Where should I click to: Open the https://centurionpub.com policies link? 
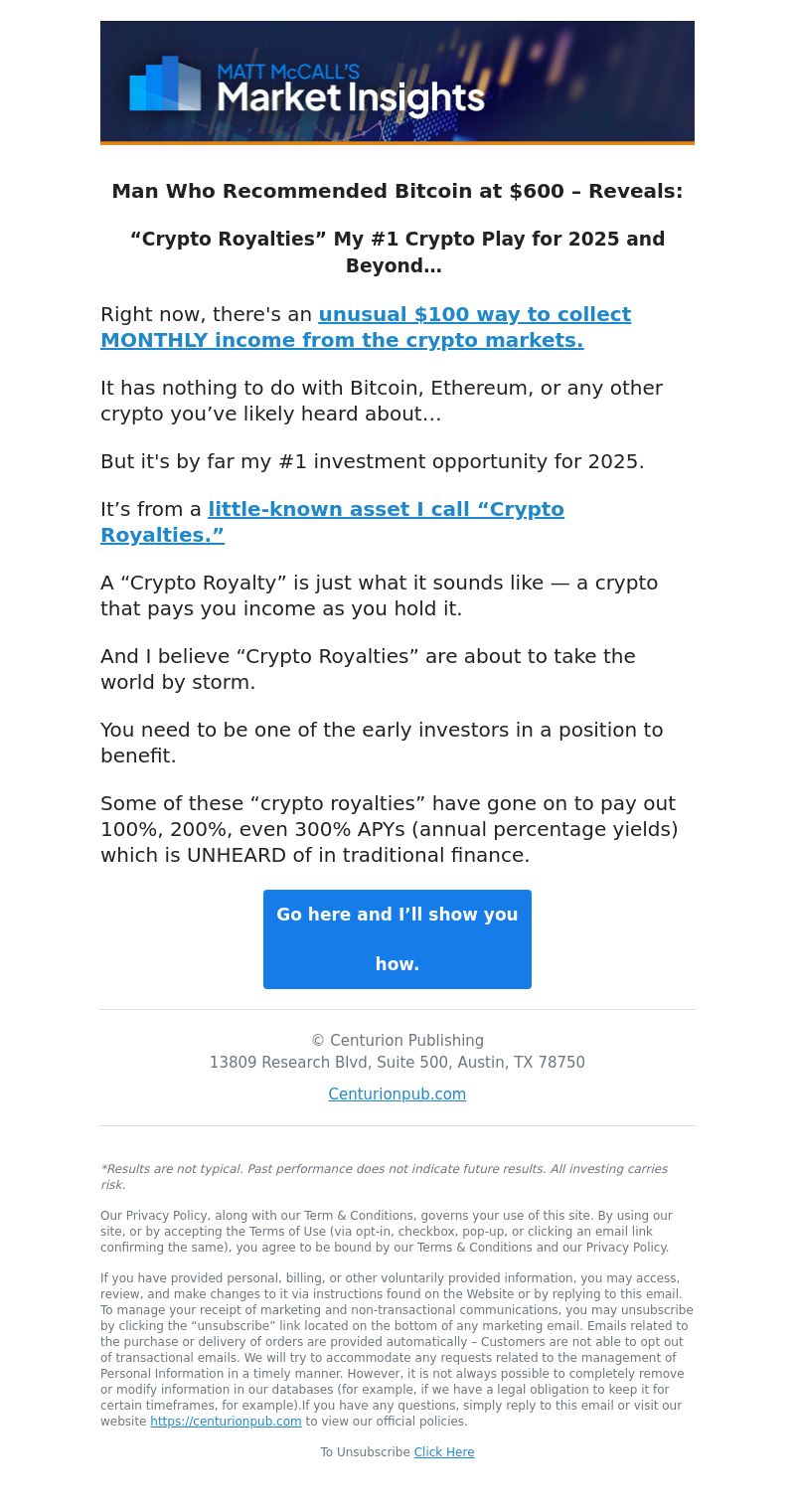point(226,1422)
